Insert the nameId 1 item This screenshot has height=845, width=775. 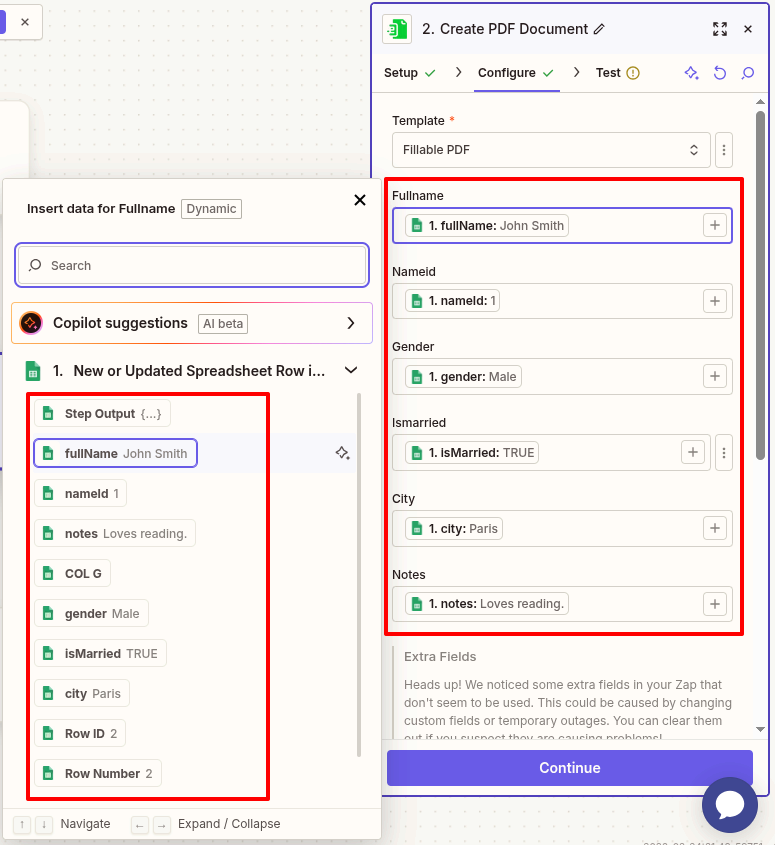80,493
